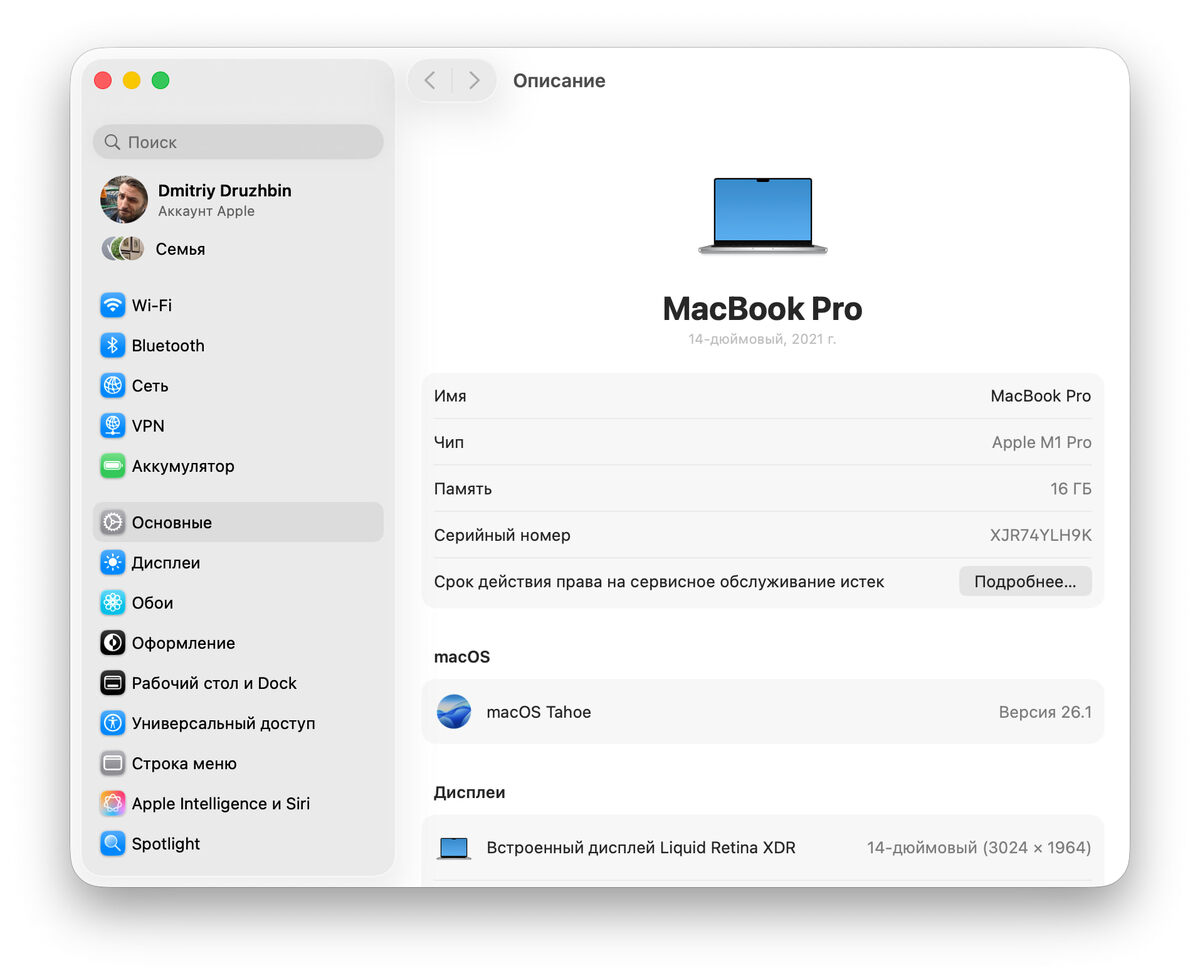Click the Основные gear icon
1200x980 pixels.
pyautogui.click(x=113, y=522)
